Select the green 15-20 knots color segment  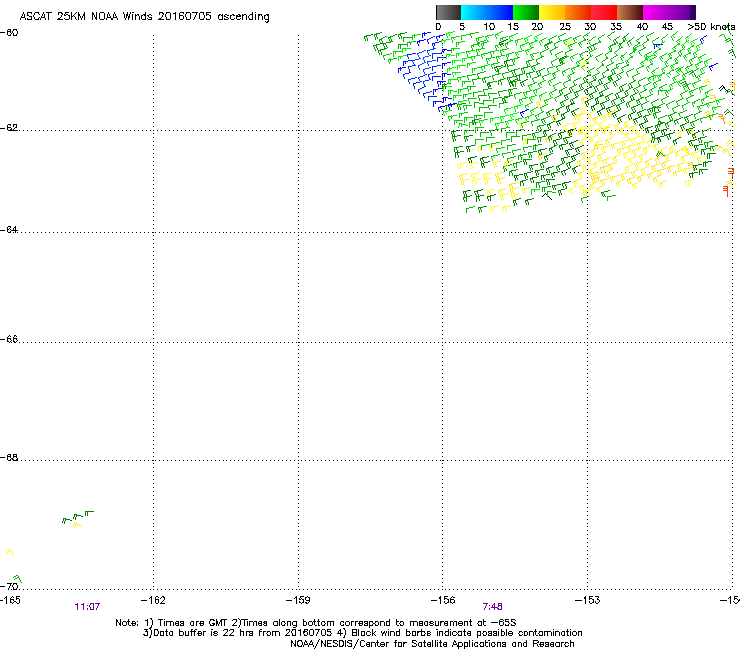click(x=526, y=12)
